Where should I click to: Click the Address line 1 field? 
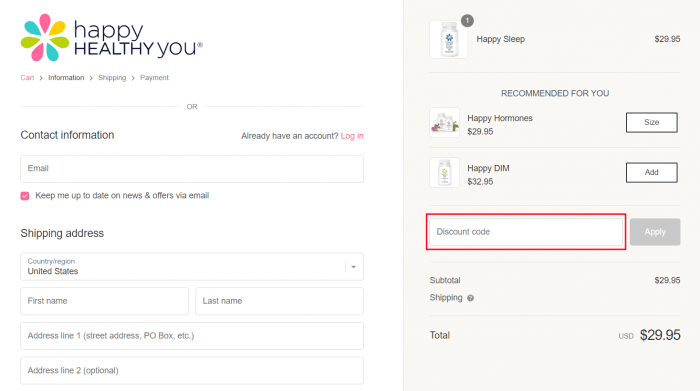coord(192,336)
